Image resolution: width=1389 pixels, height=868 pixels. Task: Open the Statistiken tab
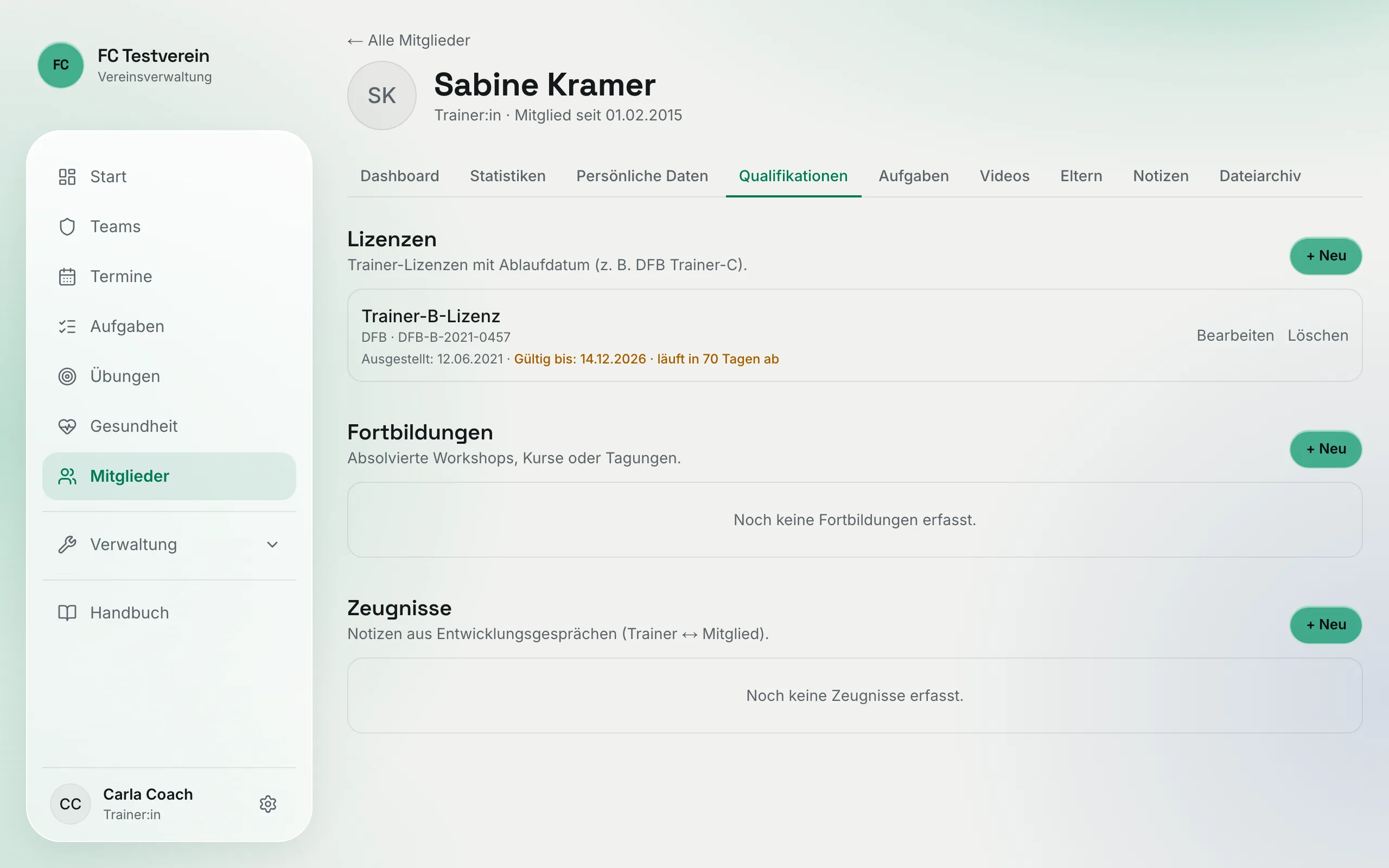[x=507, y=176]
